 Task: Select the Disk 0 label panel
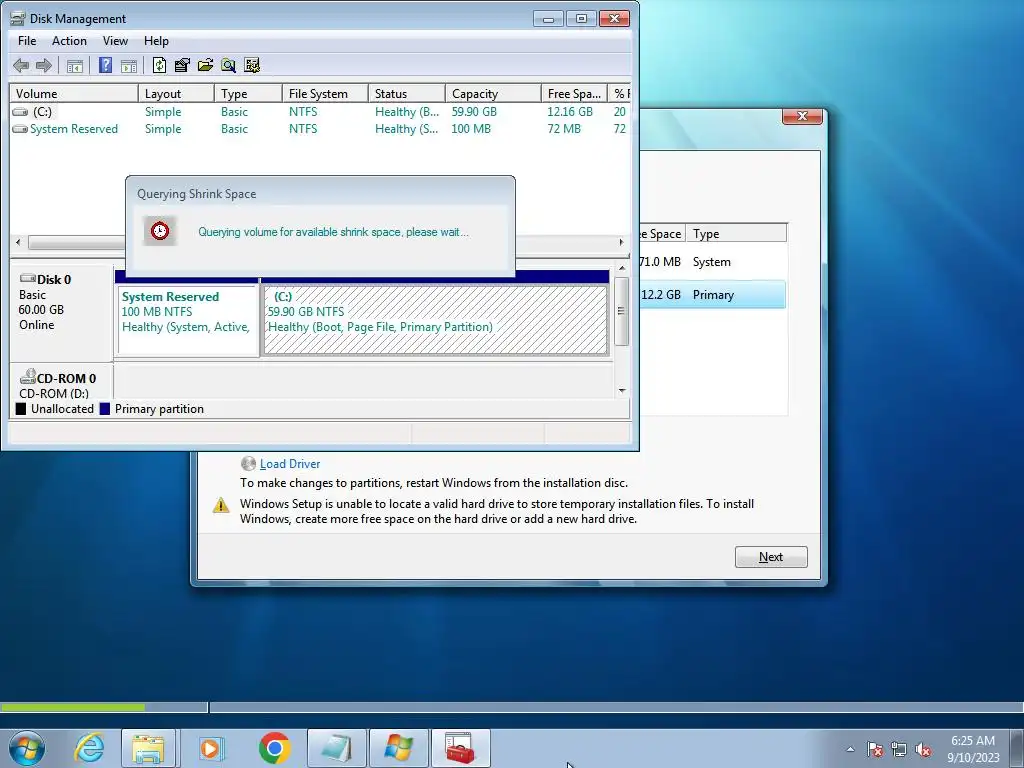pos(61,312)
